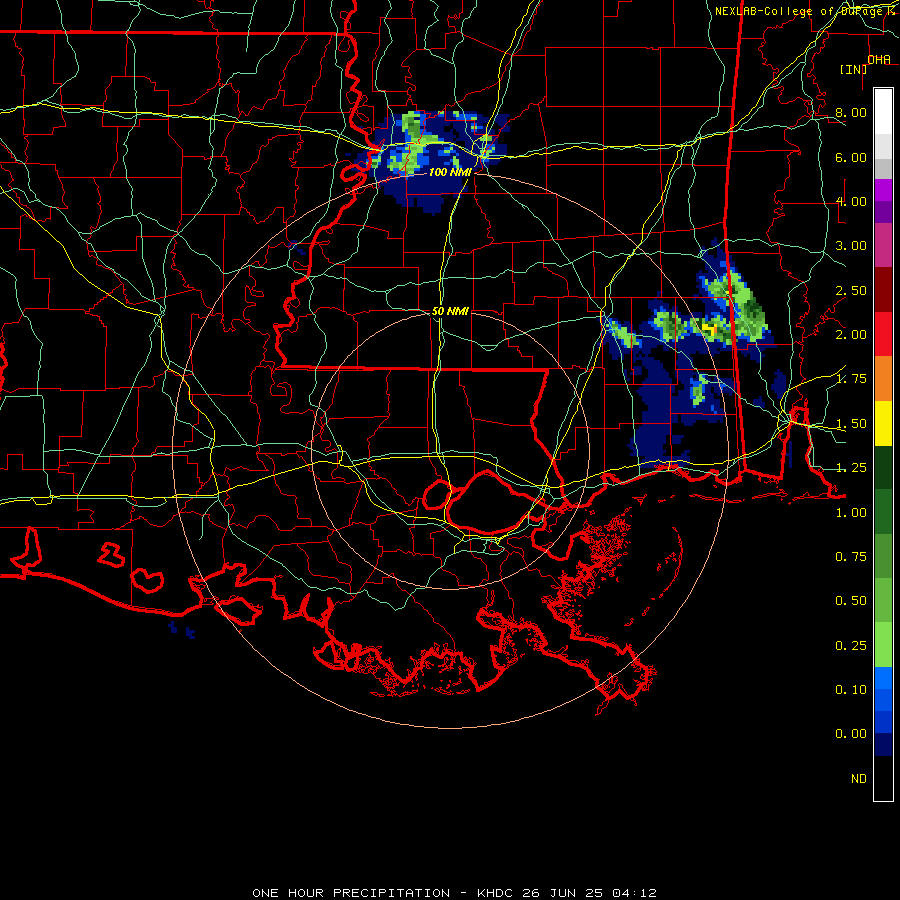
Task: Click the "ONE HOUR PRECIPITATION" caption text
Action: [351, 893]
